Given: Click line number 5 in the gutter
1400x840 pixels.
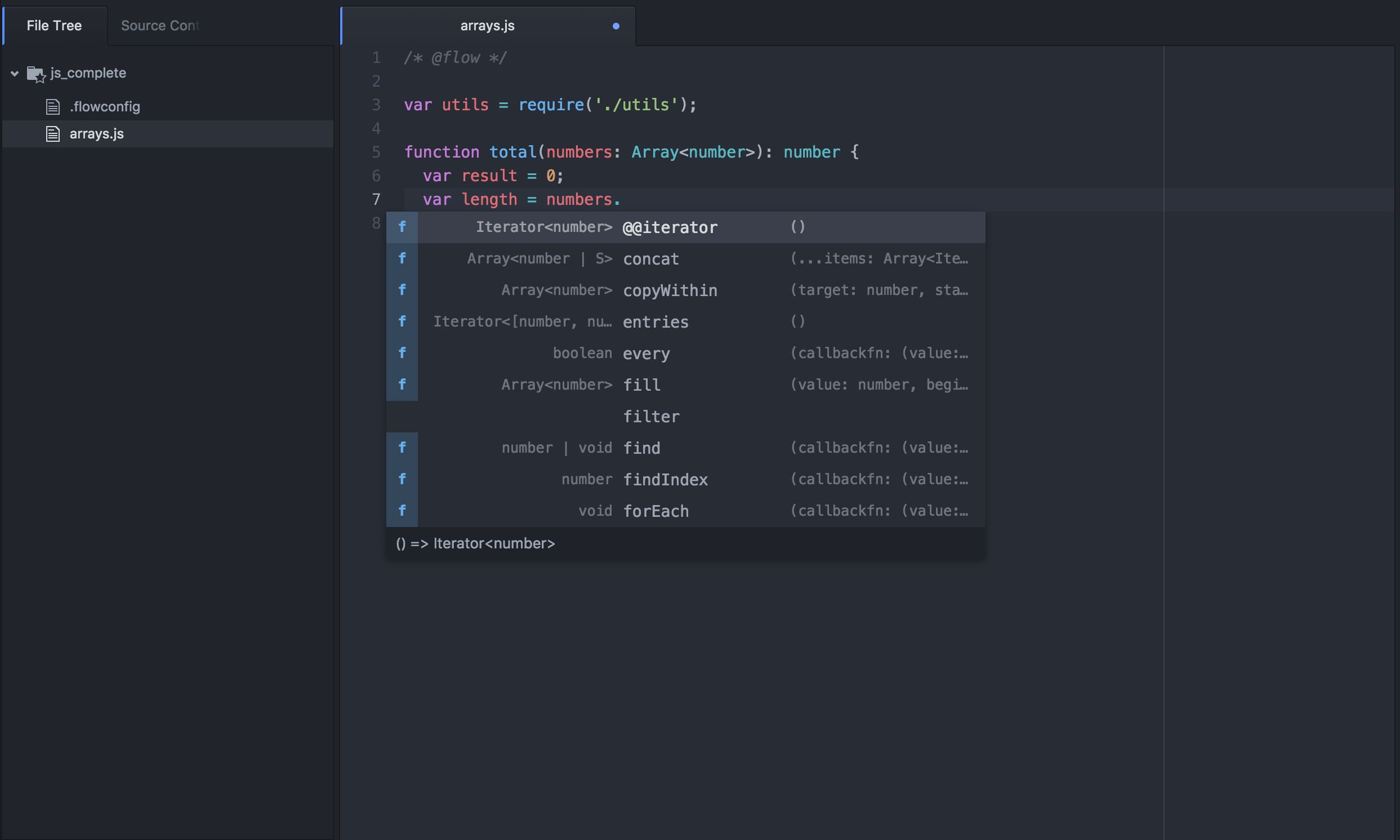Looking at the screenshot, I should point(376,152).
